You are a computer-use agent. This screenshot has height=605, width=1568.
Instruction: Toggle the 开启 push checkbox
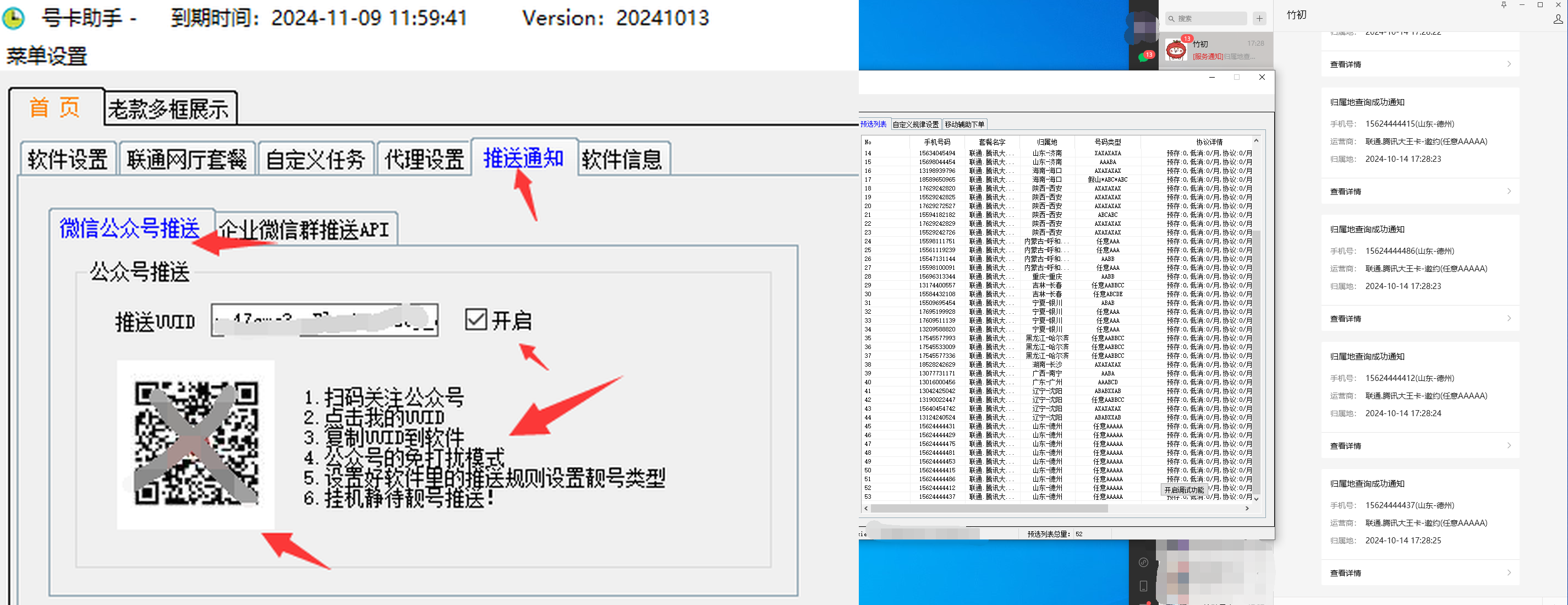tap(475, 319)
